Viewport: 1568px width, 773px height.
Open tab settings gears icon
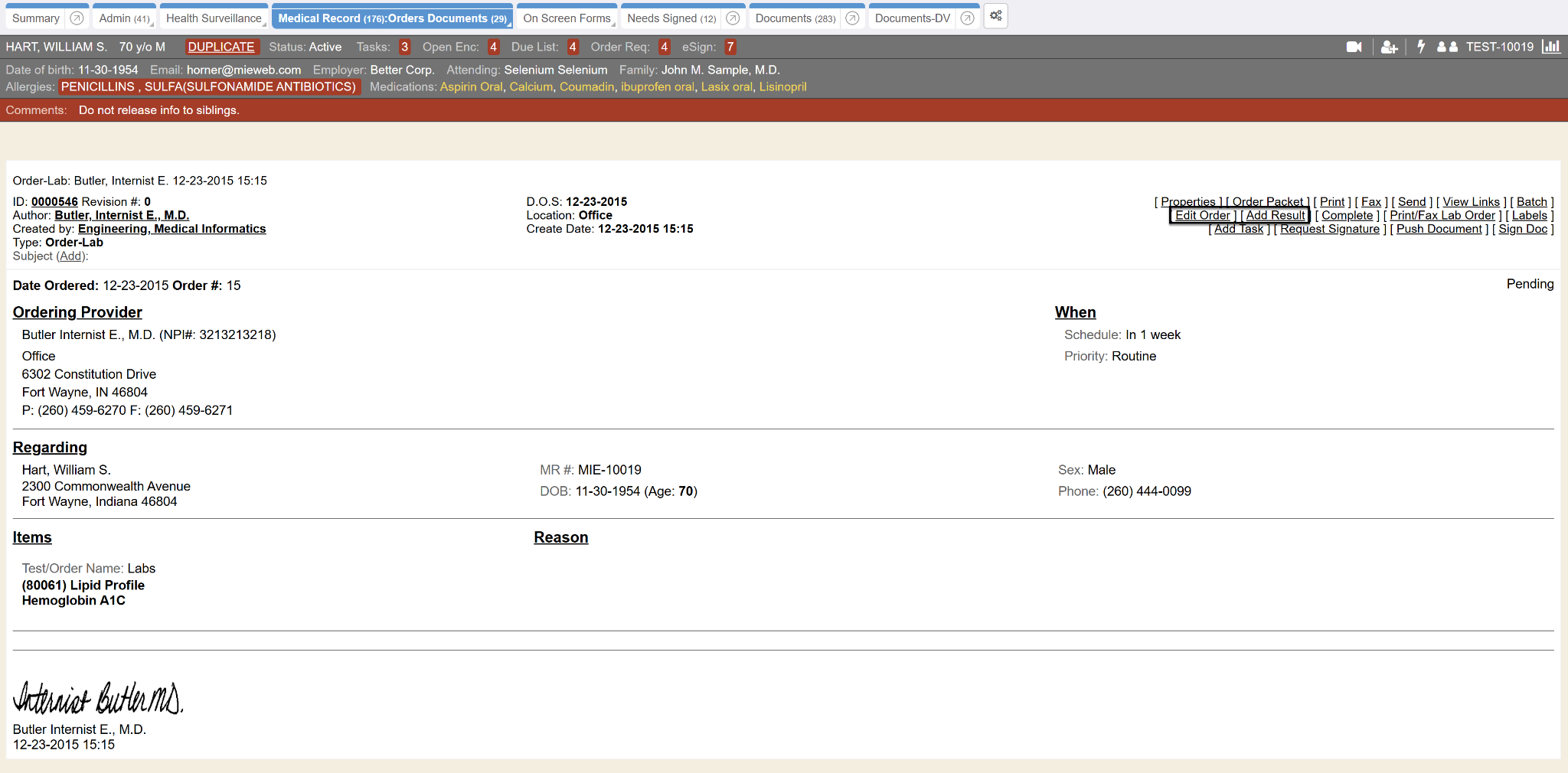pos(995,16)
